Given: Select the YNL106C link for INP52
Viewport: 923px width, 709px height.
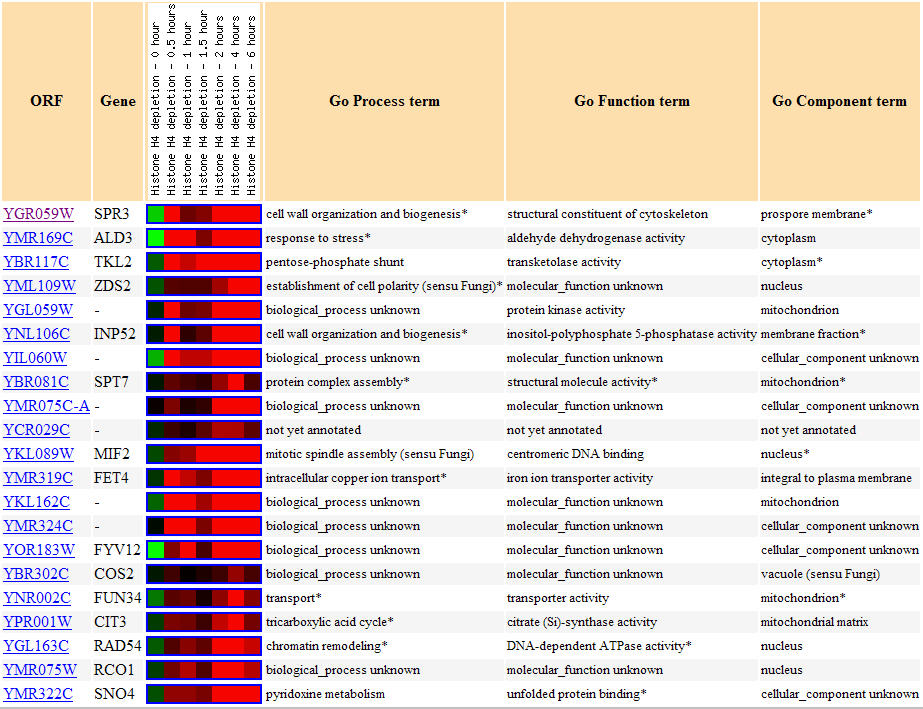Looking at the screenshot, I should coord(37,334).
